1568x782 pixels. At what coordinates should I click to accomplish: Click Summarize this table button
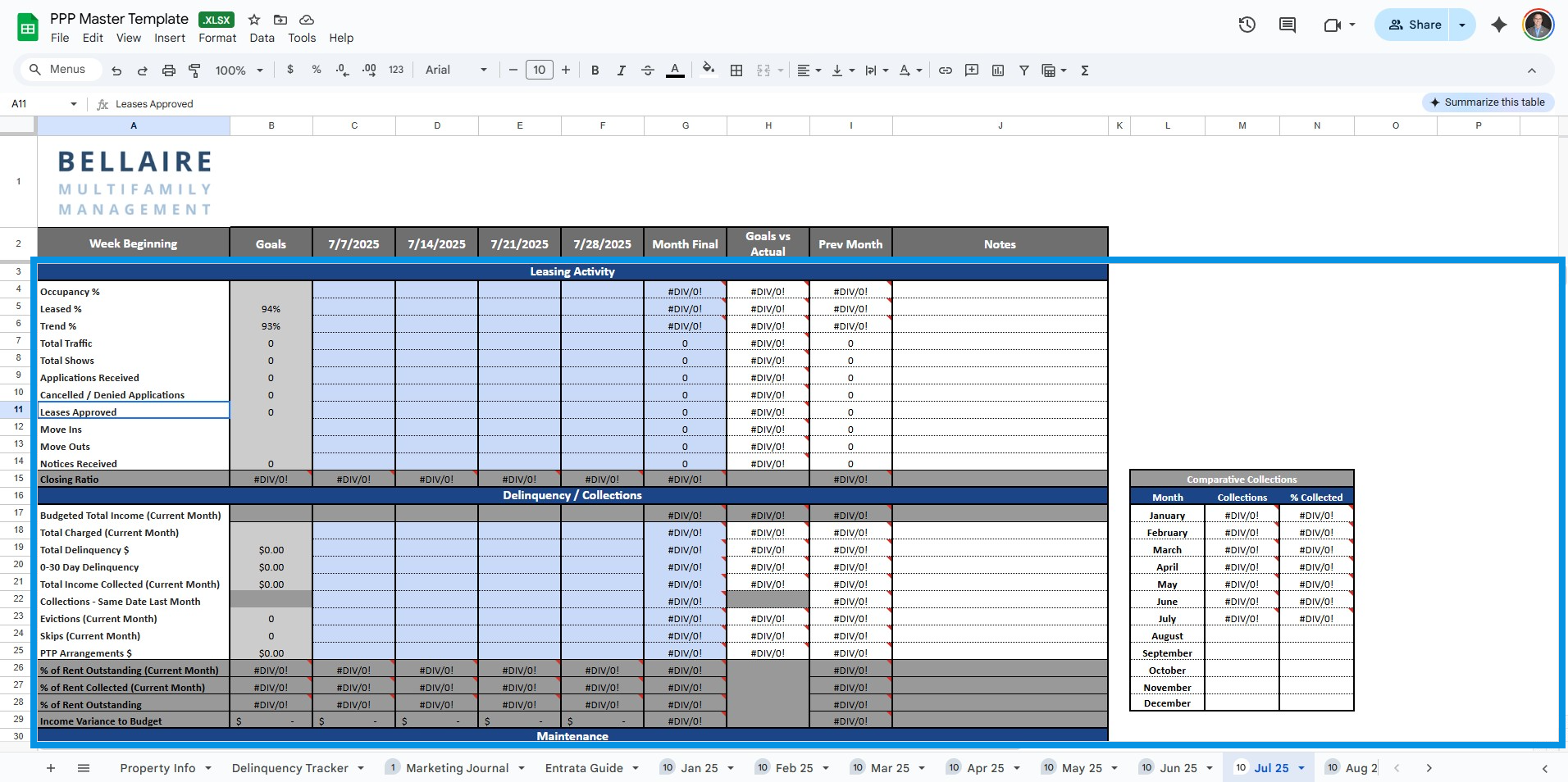pyautogui.click(x=1487, y=102)
